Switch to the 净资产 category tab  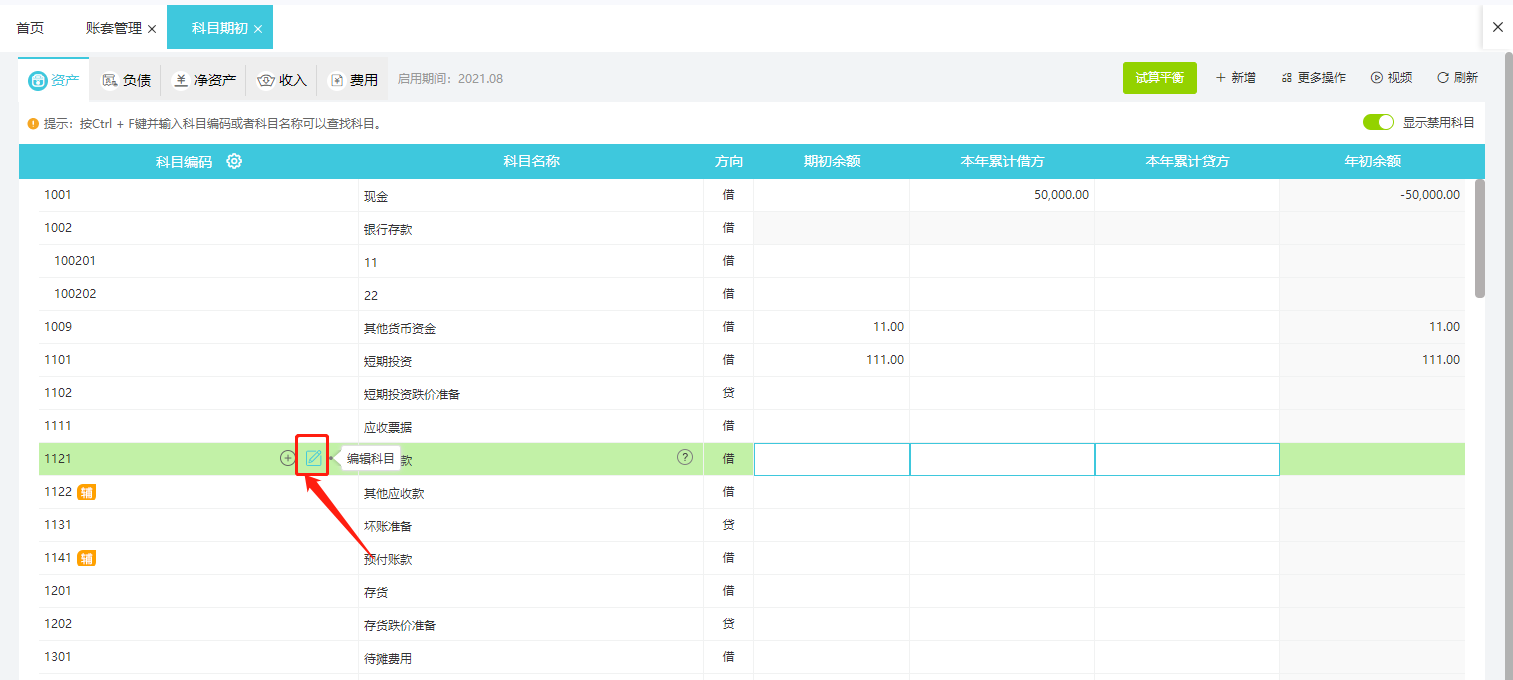coord(205,80)
